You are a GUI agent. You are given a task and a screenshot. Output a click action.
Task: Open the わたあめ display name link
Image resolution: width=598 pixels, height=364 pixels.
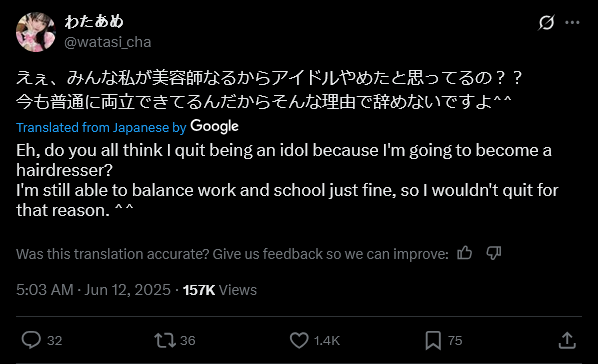(94, 21)
